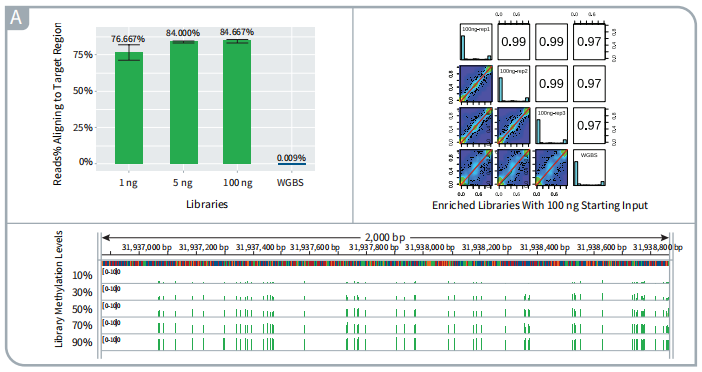Viewport: 702px width, 372px height.
Task: Click the 'Libraries' axis title
Action: point(207,204)
